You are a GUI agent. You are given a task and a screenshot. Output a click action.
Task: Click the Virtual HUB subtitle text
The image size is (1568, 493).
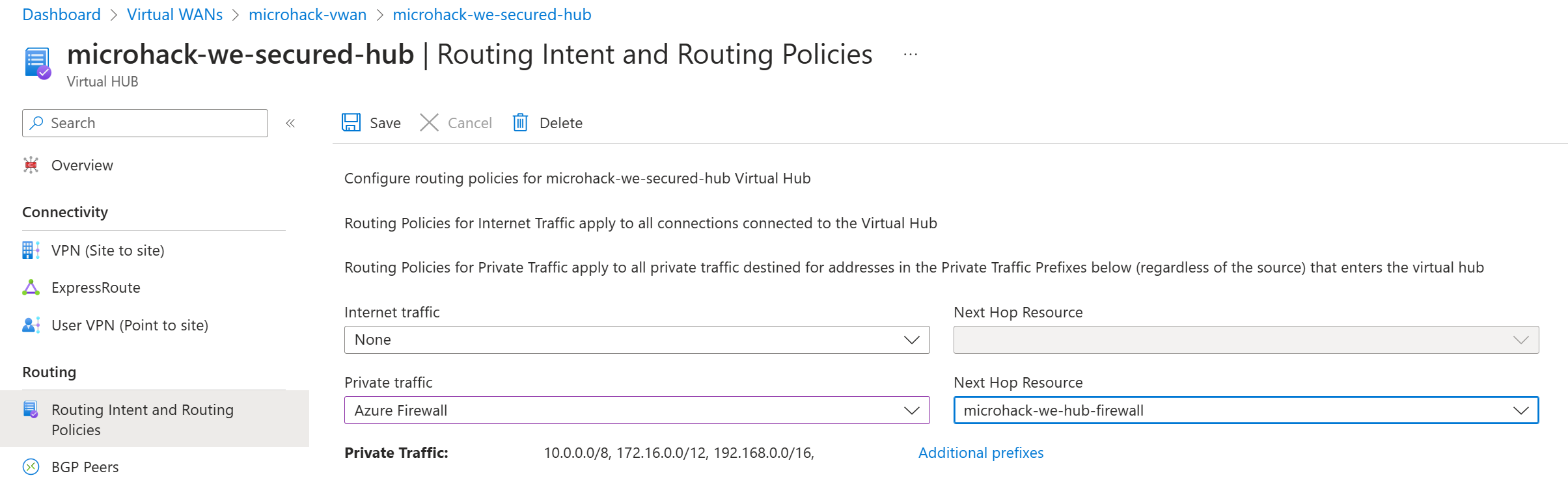click(102, 81)
